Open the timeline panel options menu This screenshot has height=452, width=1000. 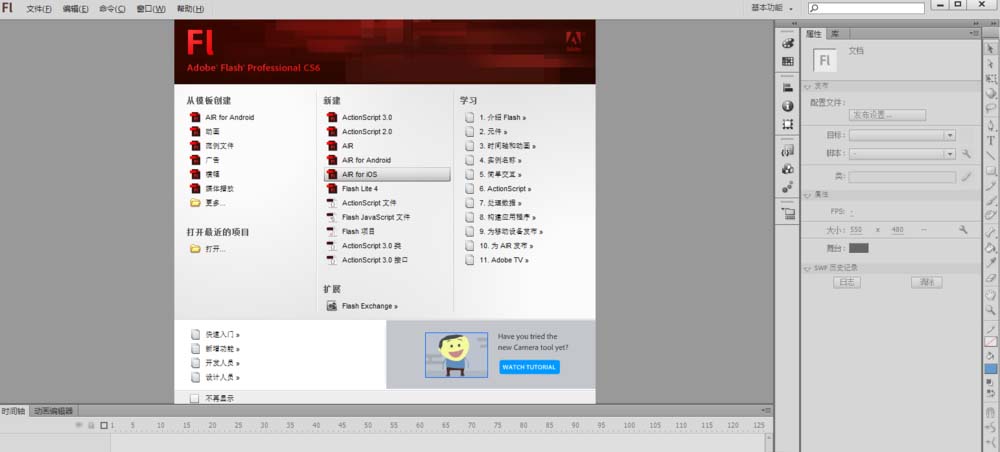point(766,411)
